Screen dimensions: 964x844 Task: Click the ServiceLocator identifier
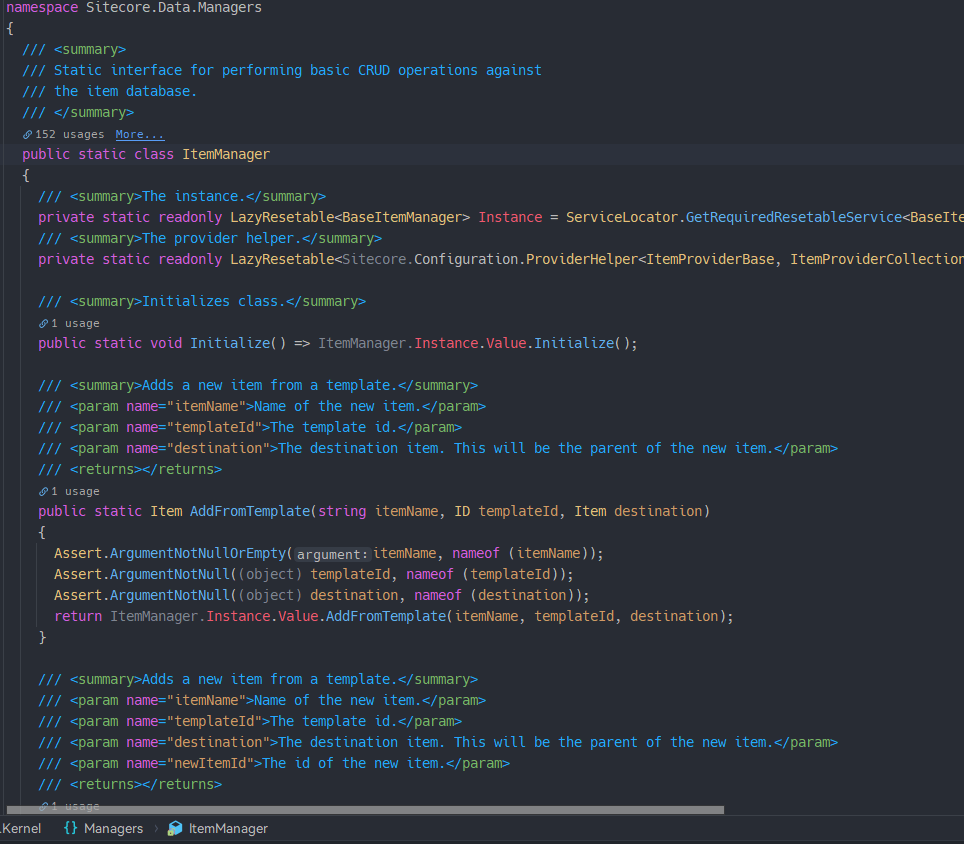tap(622, 218)
